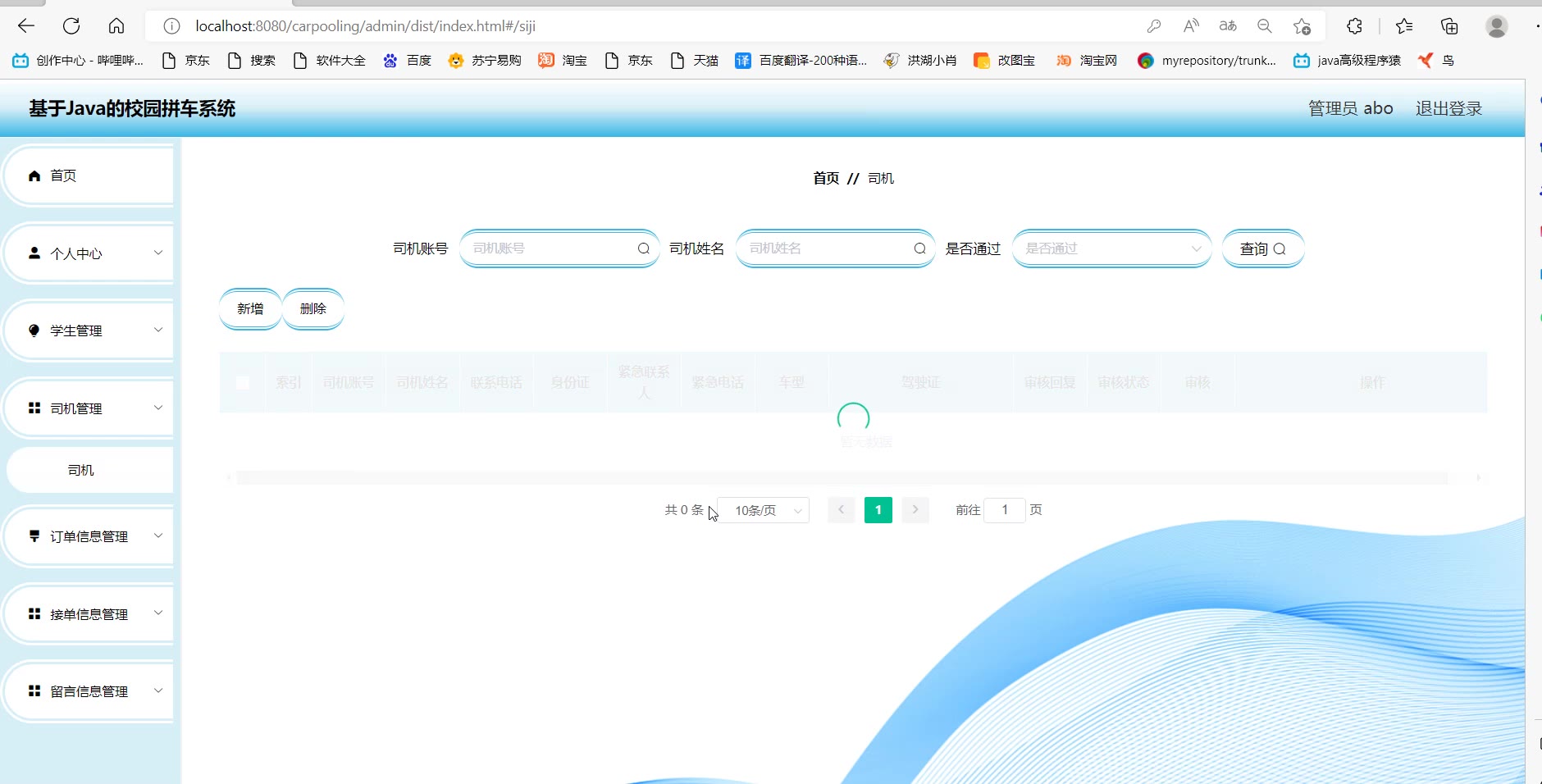Click the browser refresh icon

[x=71, y=26]
